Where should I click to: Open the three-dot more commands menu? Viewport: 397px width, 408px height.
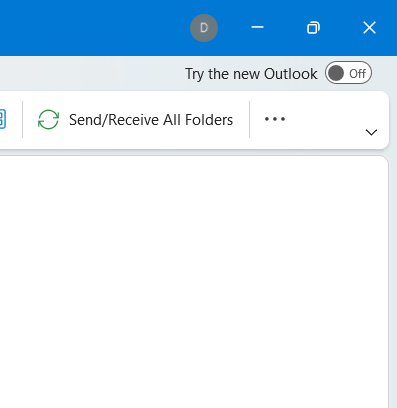(275, 119)
